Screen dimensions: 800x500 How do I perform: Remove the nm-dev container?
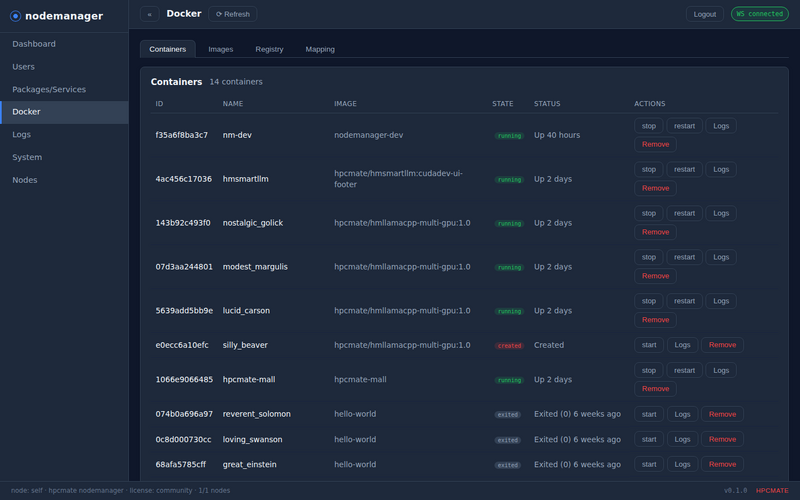(656, 144)
